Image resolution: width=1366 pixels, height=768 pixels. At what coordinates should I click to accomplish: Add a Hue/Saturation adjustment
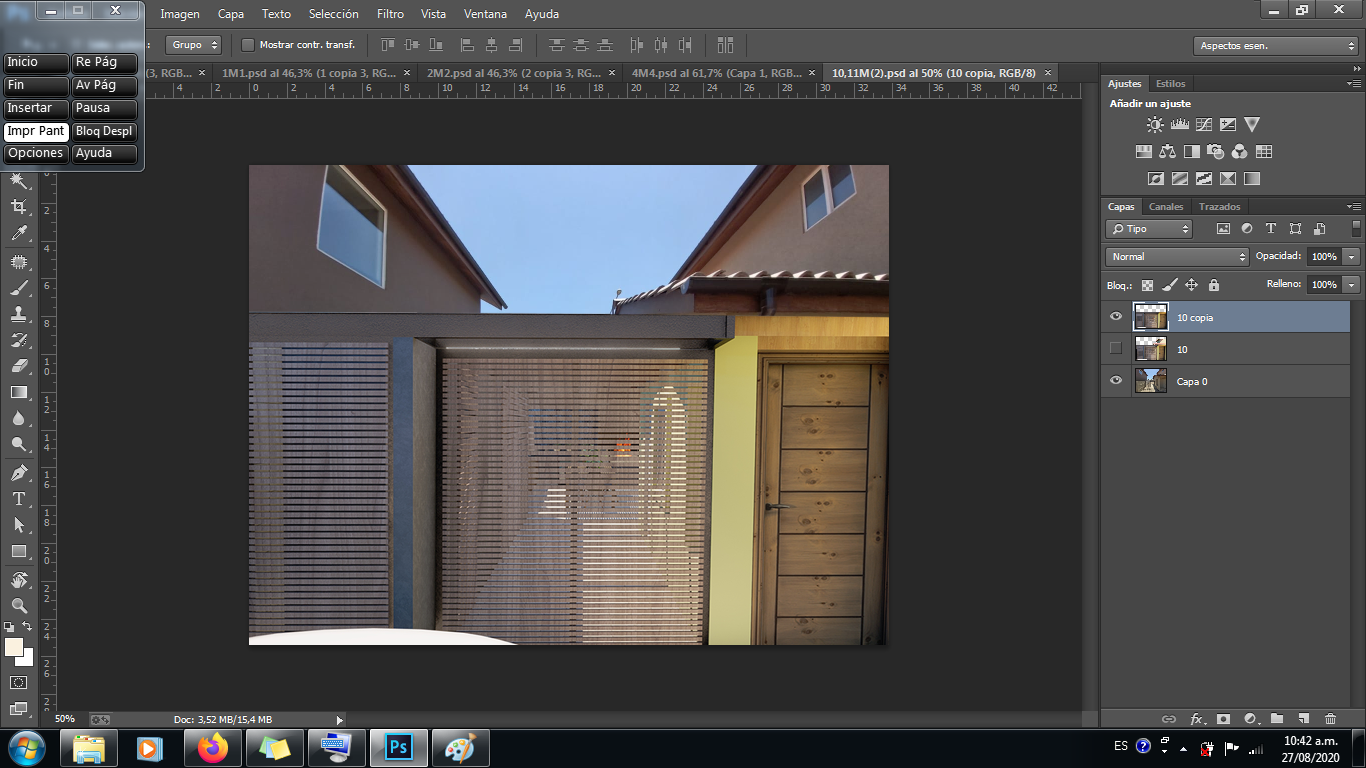pyautogui.click(x=1144, y=152)
